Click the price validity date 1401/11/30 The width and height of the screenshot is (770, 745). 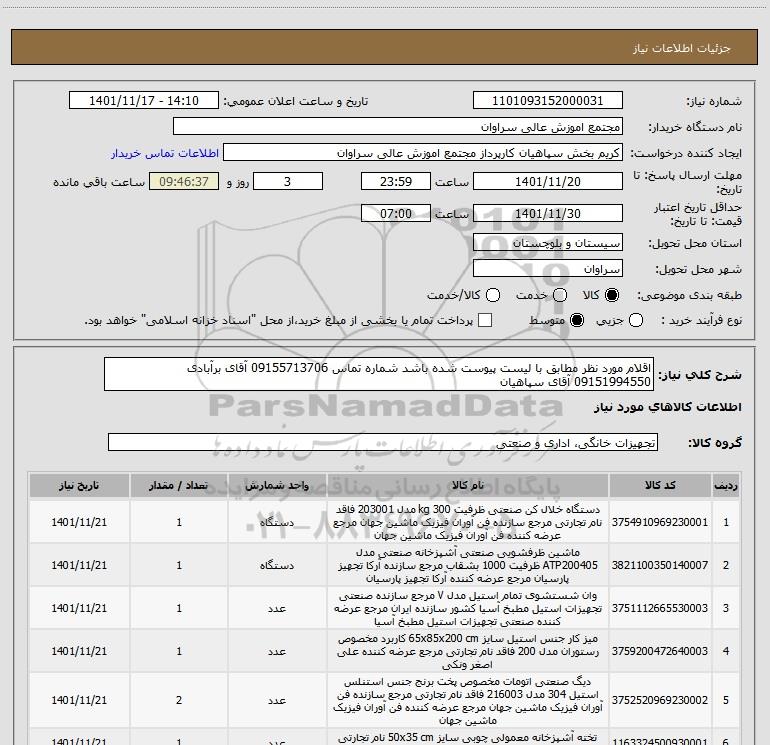tap(548, 213)
